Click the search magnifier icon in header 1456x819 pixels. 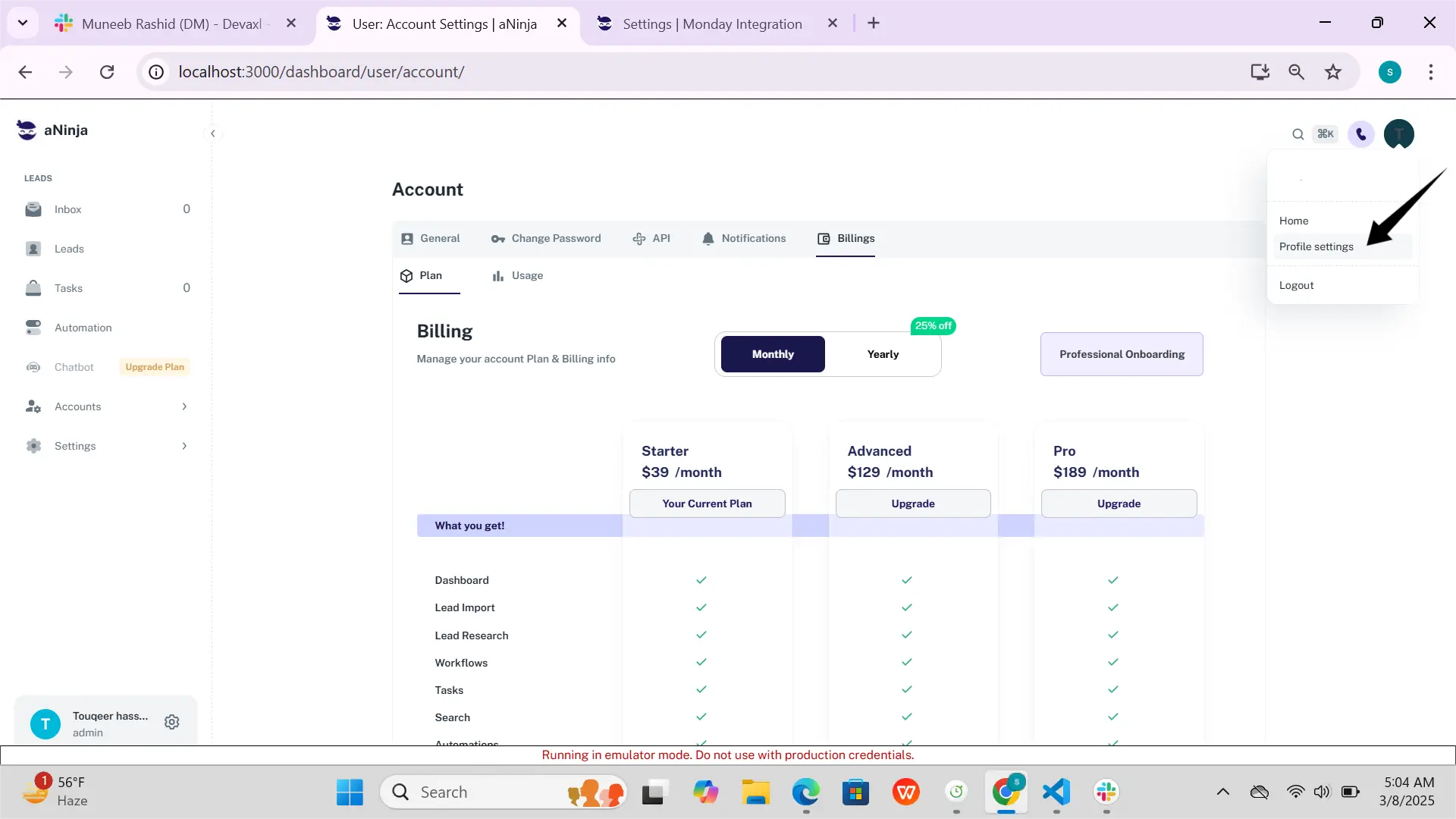(1298, 134)
